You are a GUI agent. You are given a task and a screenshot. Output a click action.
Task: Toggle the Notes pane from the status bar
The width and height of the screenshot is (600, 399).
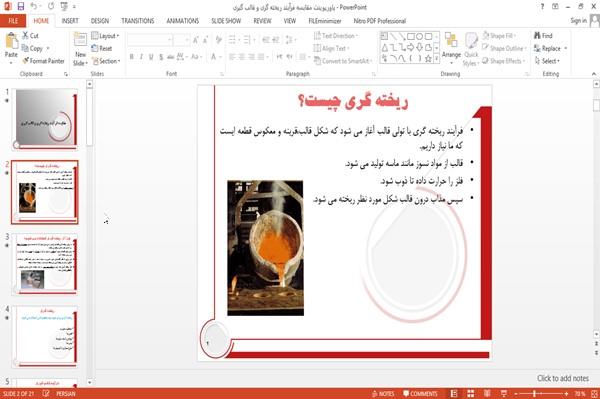tap(383, 394)
